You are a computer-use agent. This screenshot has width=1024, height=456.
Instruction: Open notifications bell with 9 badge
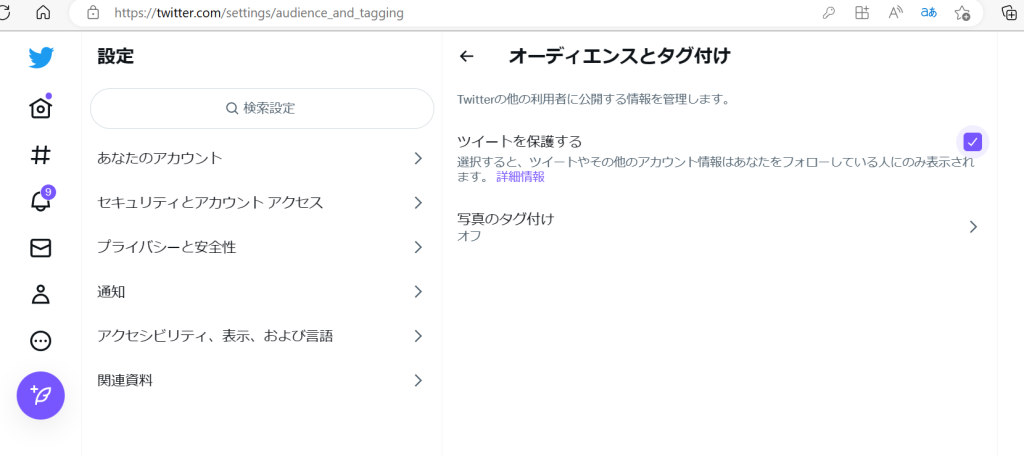coord(41,199)
